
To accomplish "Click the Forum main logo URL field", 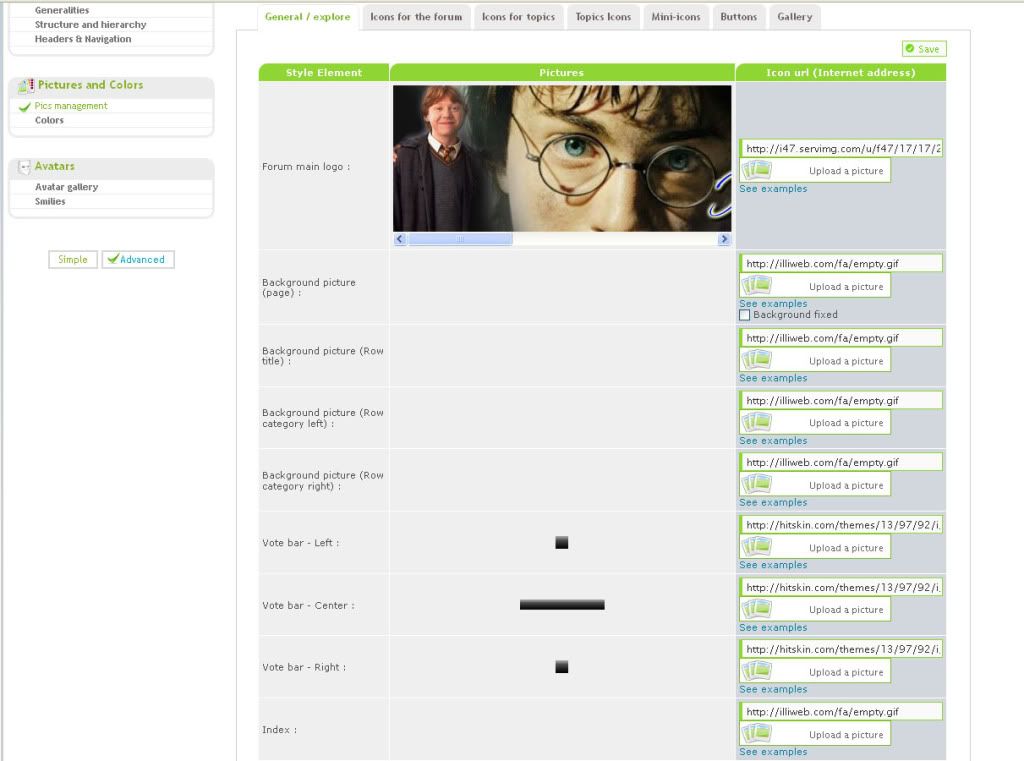I will pyautogui.click(x=841, y=148).
